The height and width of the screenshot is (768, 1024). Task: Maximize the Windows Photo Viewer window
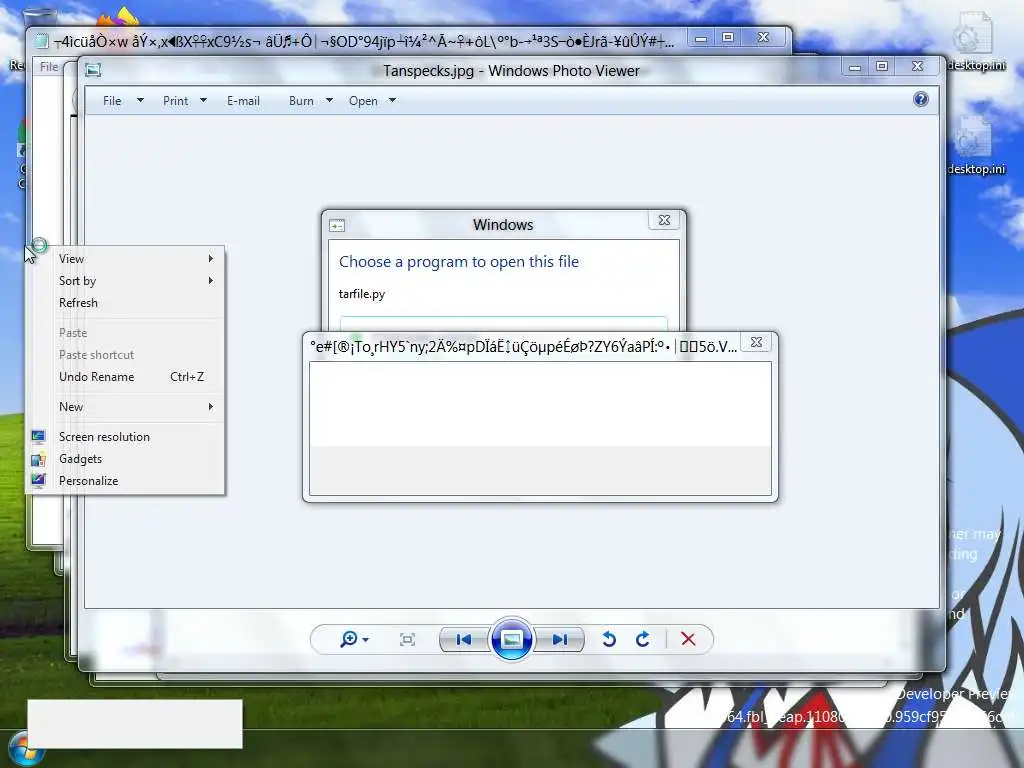click(x=882, y=66)
